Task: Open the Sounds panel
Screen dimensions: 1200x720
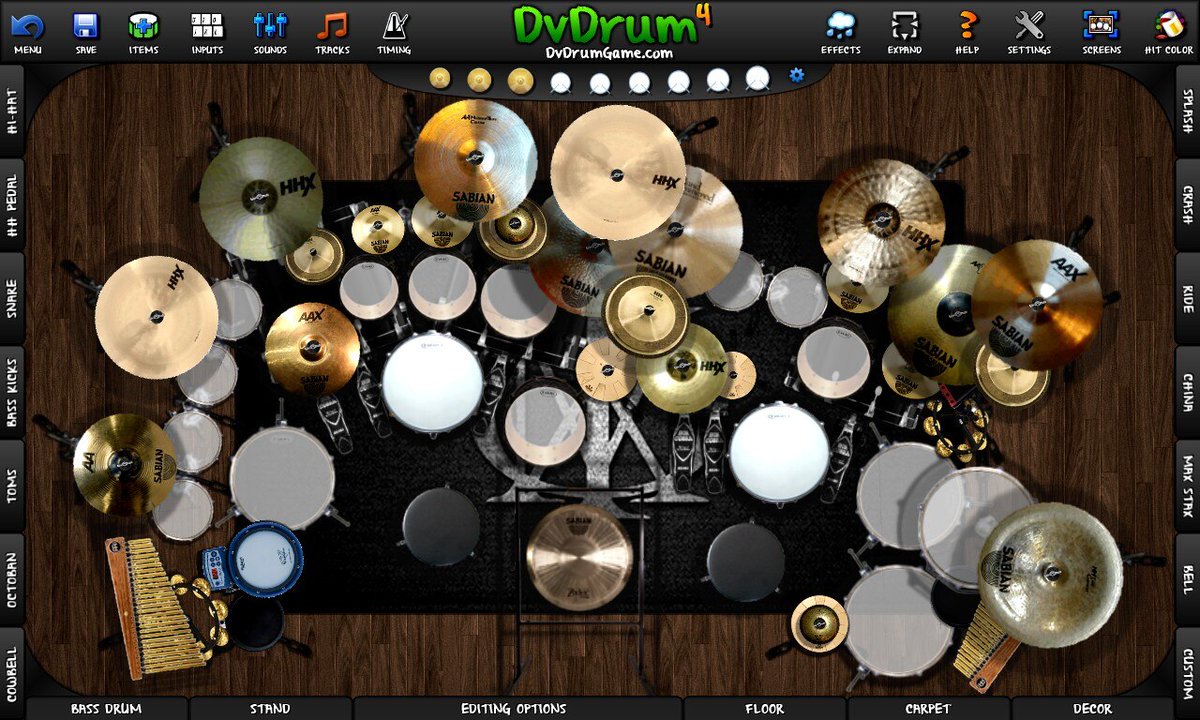Action: [x=269, y=28]
